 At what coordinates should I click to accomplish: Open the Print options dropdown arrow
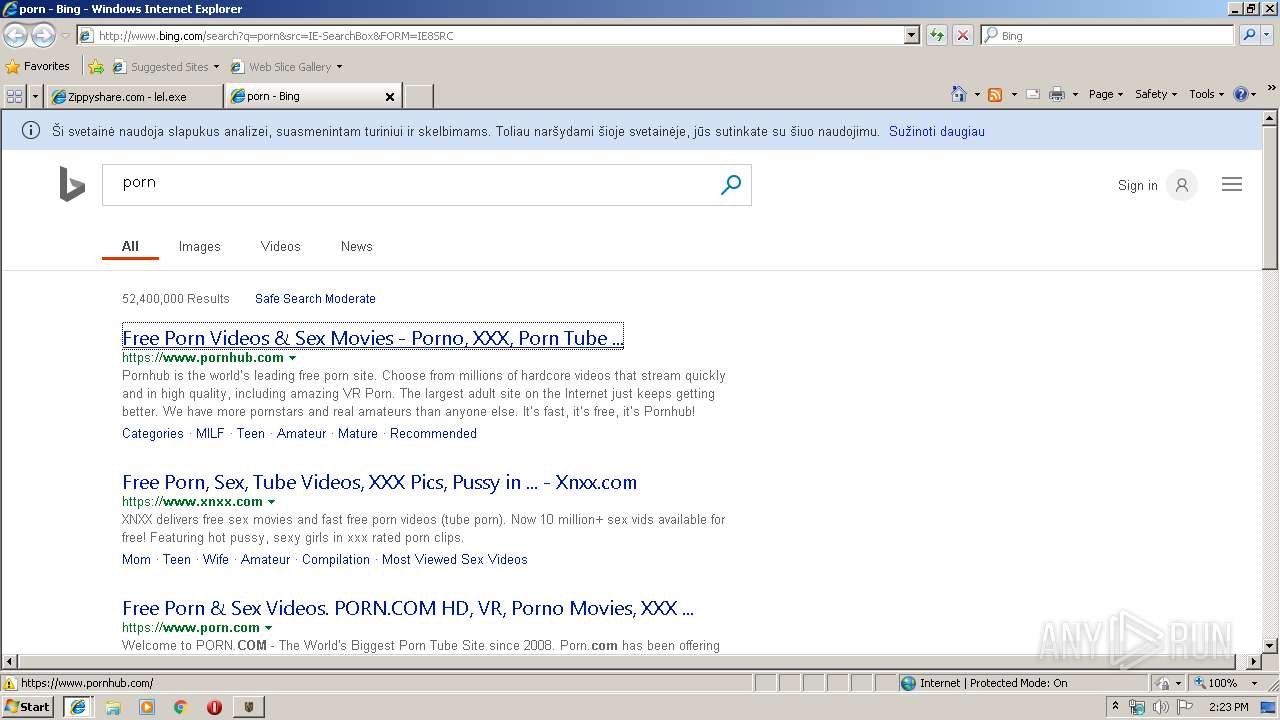pyautogui.click(x=1075, y=94)
